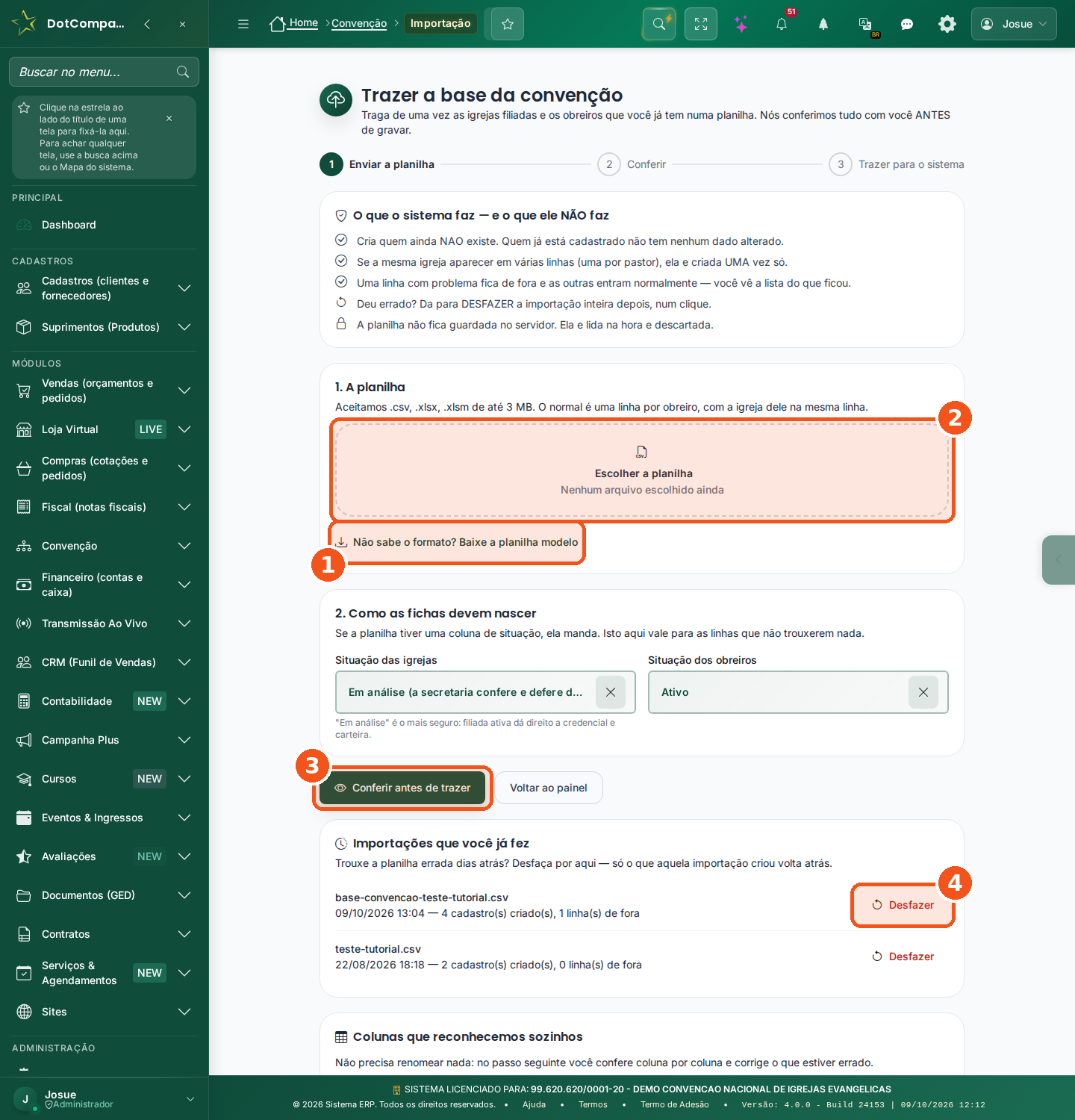Click the favorite star icon in header

coord(508,24)
